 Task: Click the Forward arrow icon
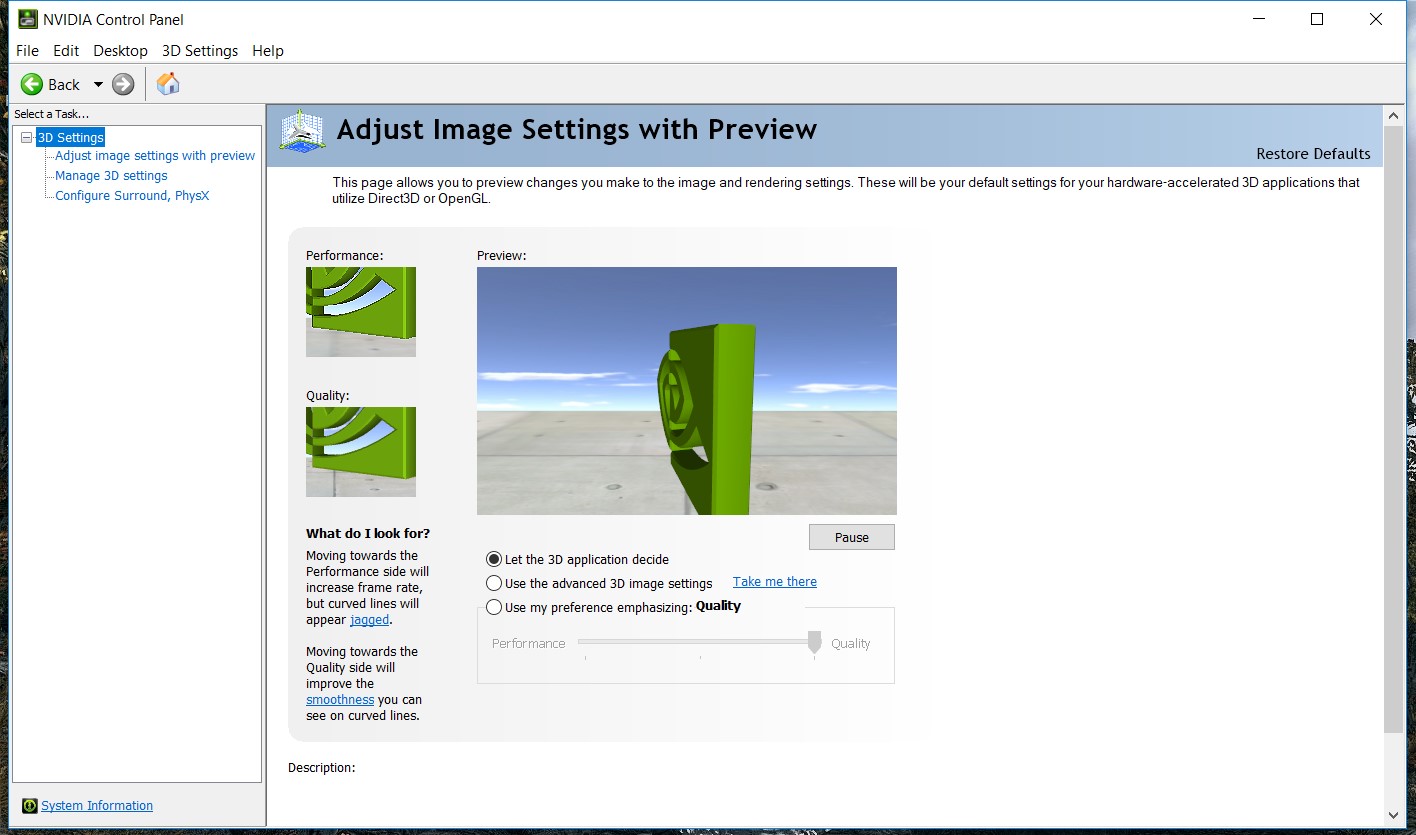123,84
